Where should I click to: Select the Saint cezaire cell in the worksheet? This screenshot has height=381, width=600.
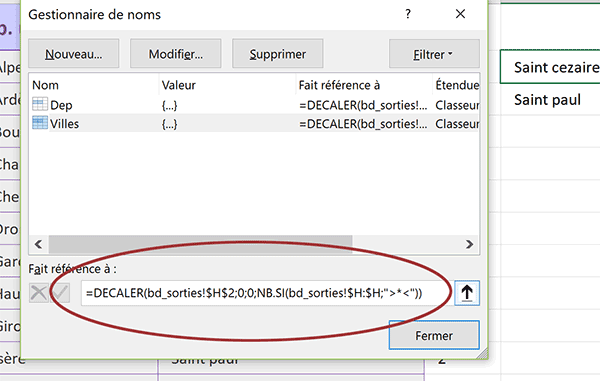(550, 67)
